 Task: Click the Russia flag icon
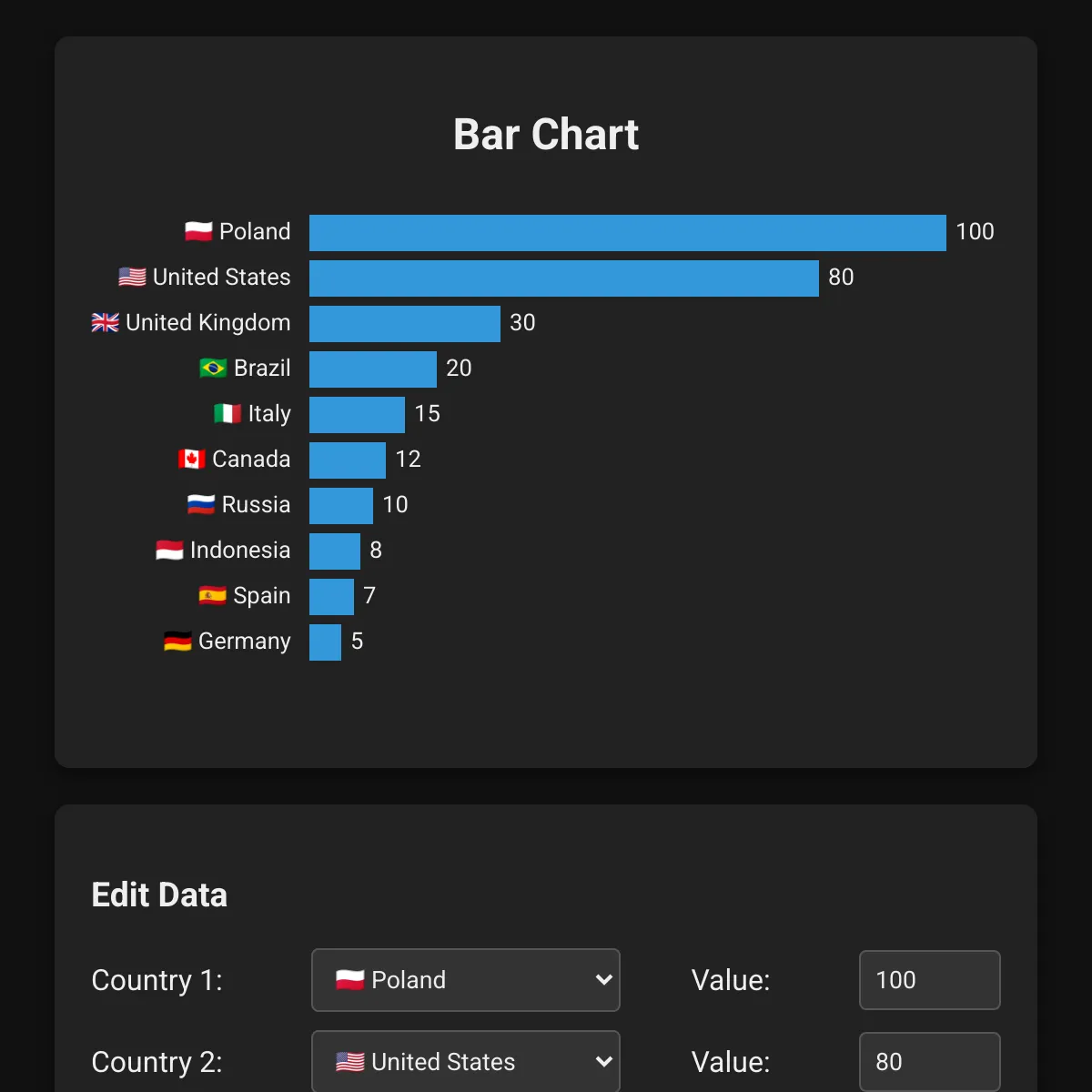(201, 504)
